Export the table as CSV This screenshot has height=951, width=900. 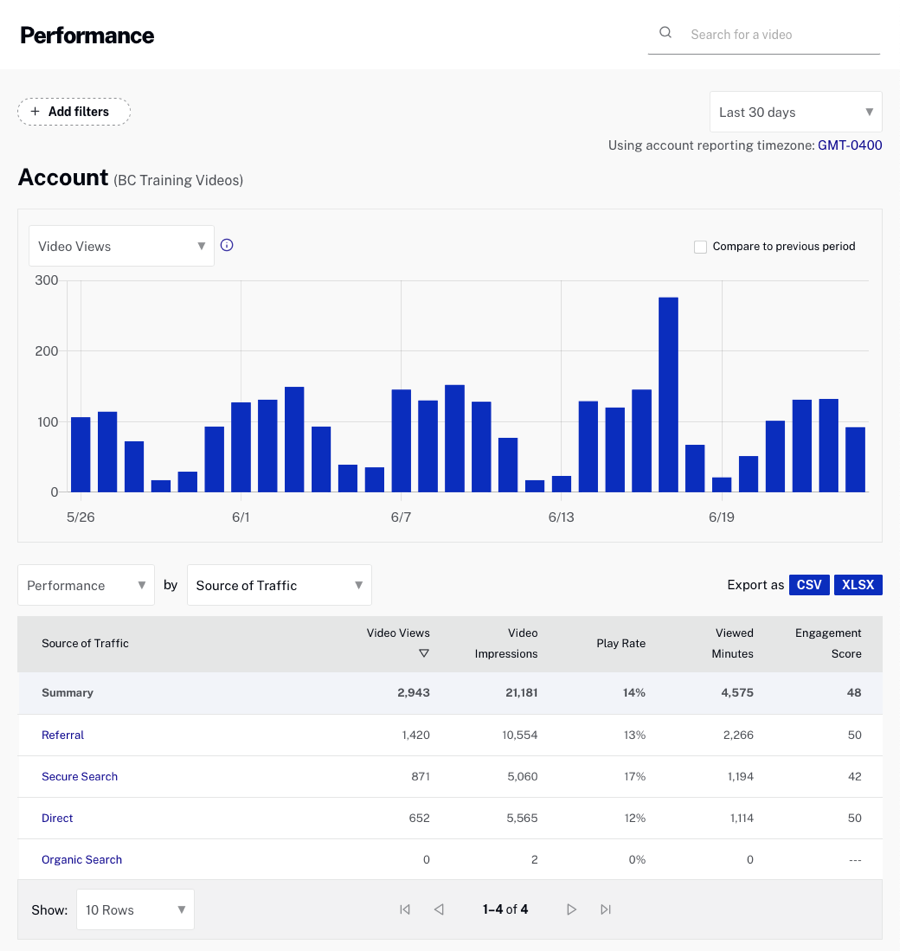tap(809, 584)
